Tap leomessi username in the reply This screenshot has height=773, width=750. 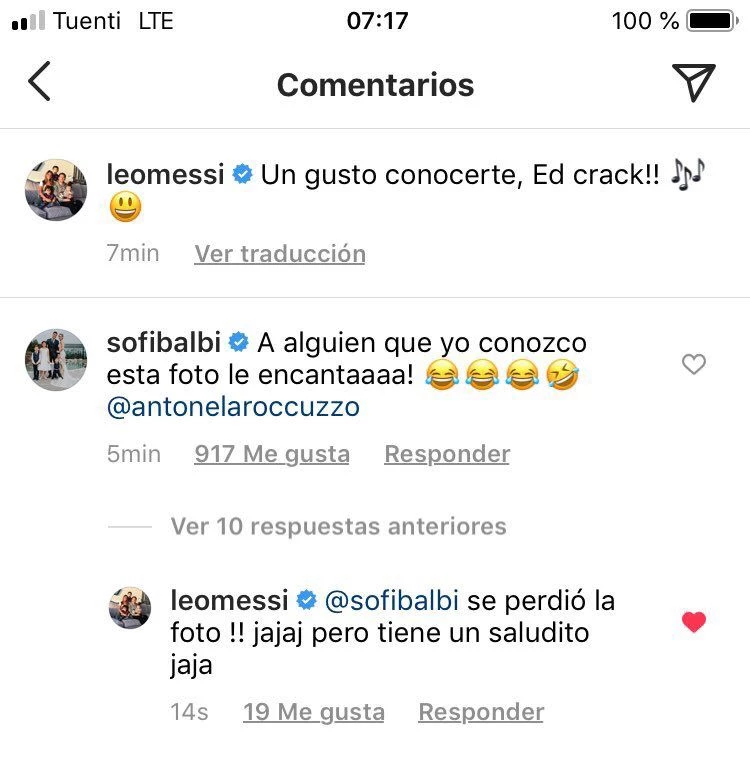tap(230, 601)
